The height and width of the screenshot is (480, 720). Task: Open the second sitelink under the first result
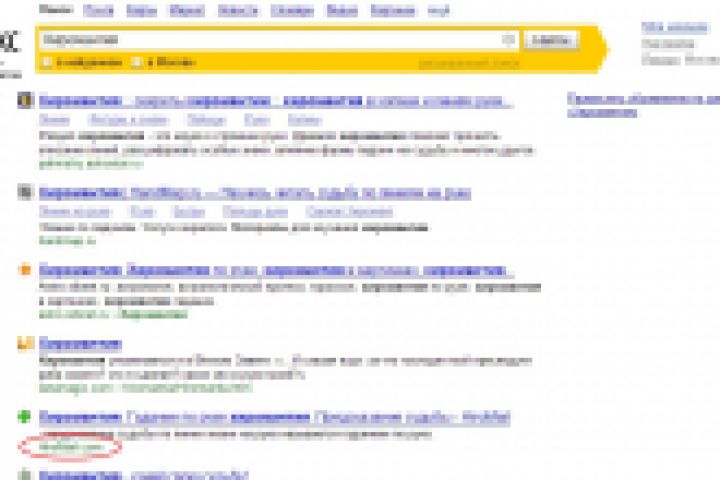pos(129,120)
